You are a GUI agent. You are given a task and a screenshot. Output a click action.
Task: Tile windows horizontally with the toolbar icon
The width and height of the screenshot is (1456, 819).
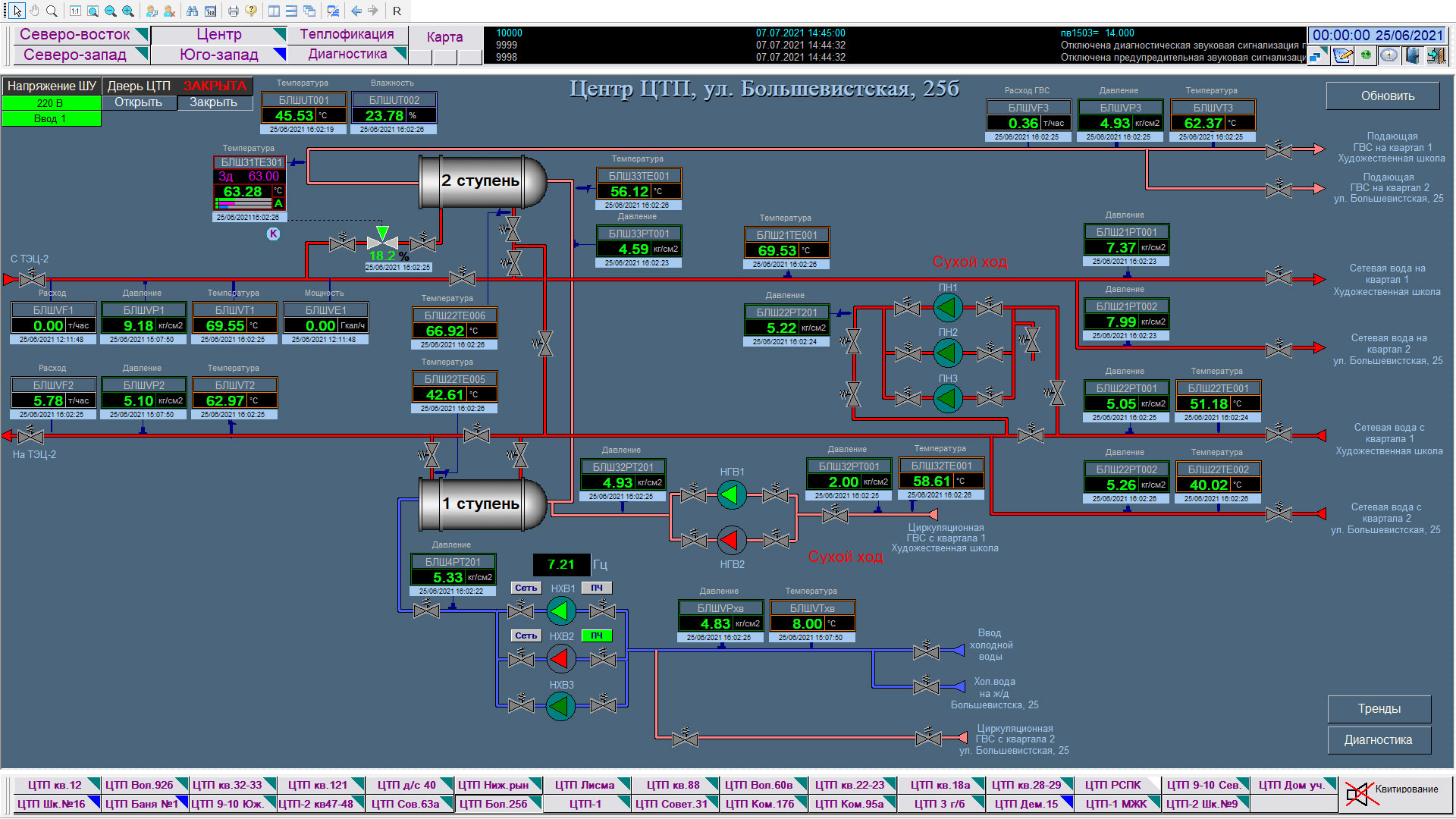(x=291, y=11)
